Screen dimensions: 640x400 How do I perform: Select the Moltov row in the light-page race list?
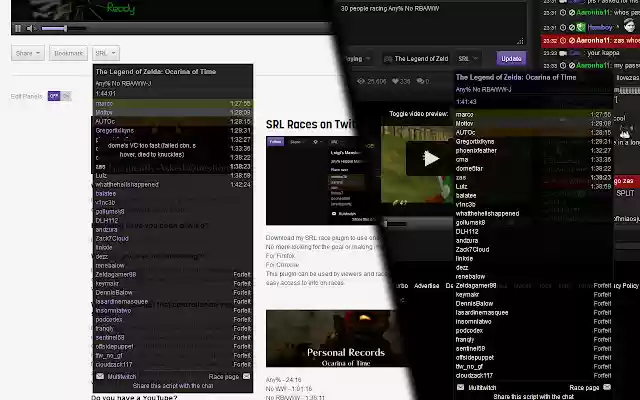[173, 113]
